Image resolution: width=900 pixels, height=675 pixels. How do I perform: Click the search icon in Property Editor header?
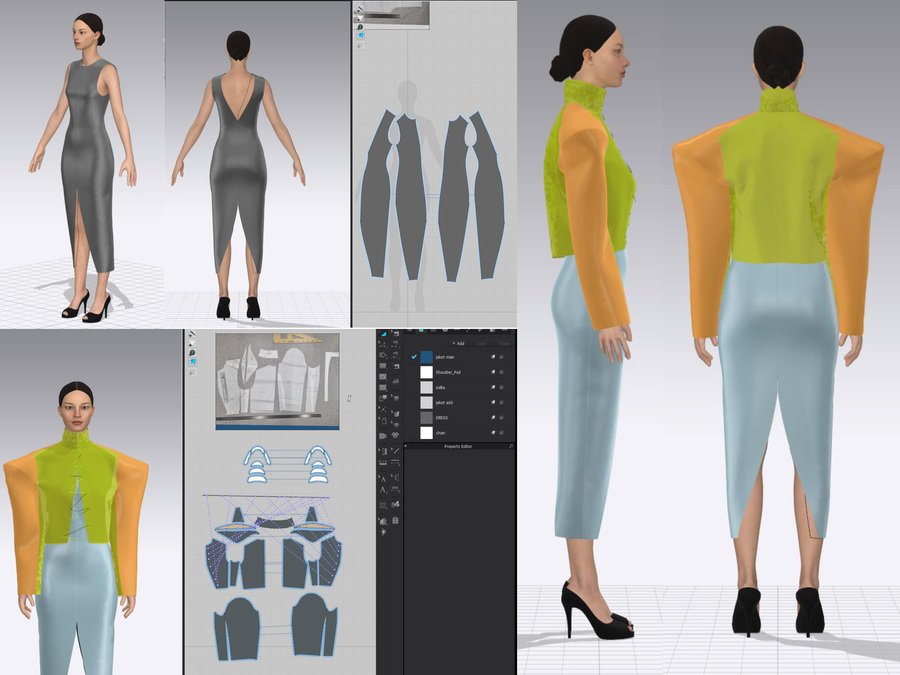pyautogui.click(x=509, y=446)
